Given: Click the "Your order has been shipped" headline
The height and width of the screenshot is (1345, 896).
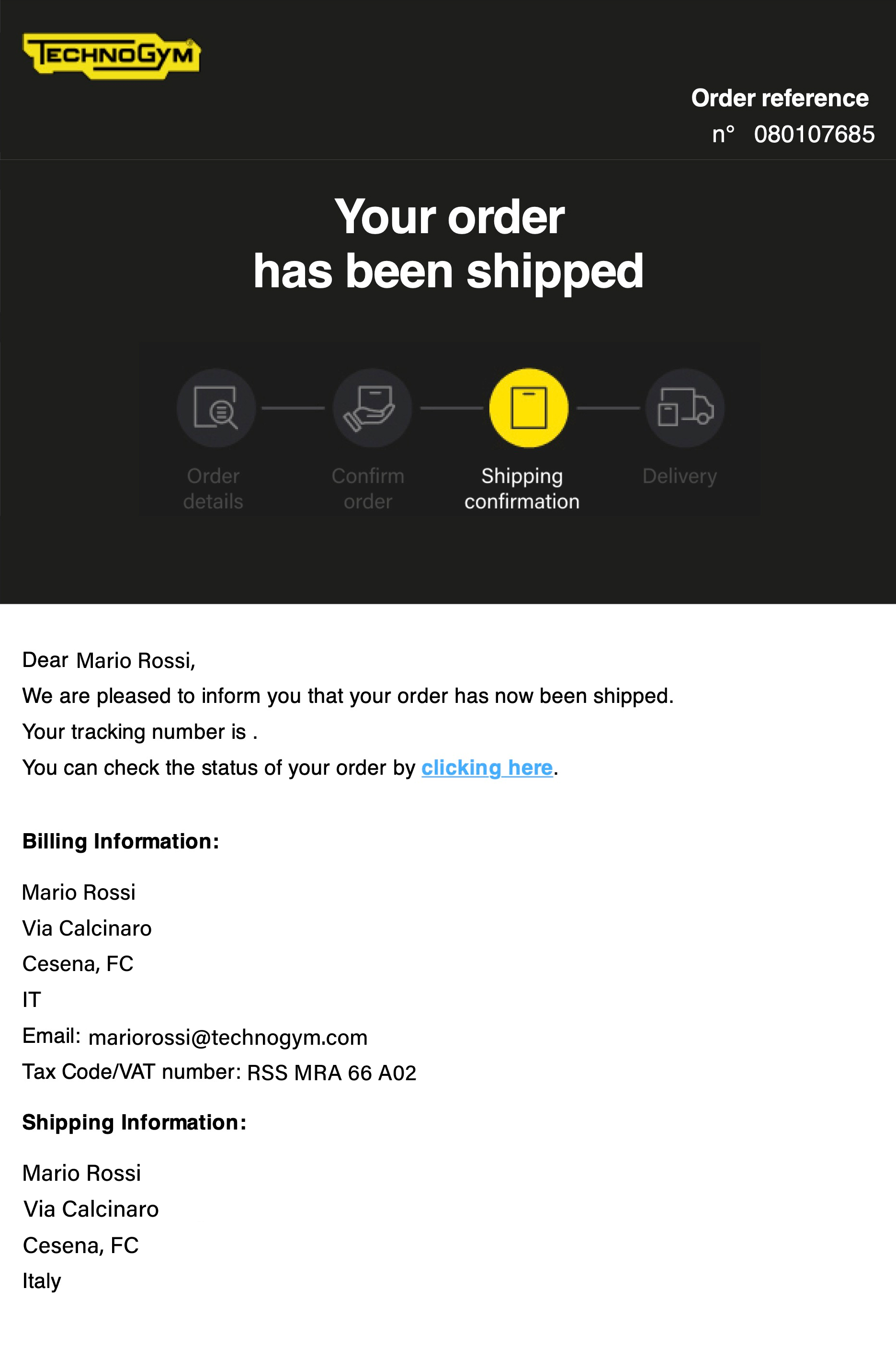Looking at the screenshot, I should point(449,245).
